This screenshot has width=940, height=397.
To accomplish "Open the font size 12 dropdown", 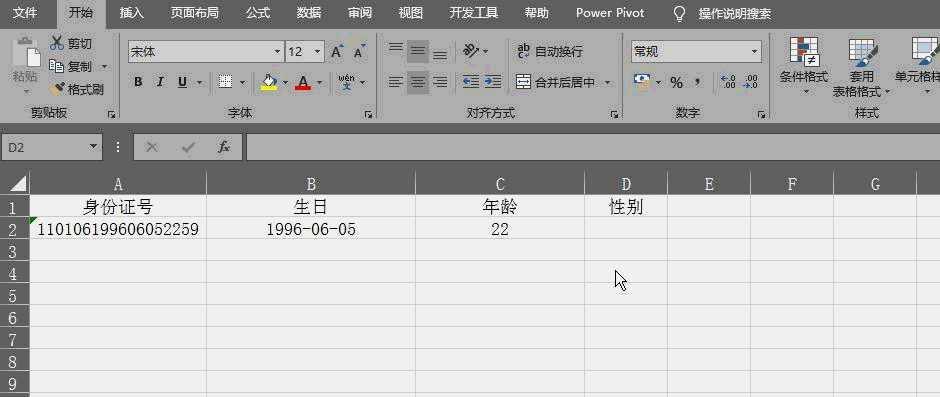I will (318, 52).
